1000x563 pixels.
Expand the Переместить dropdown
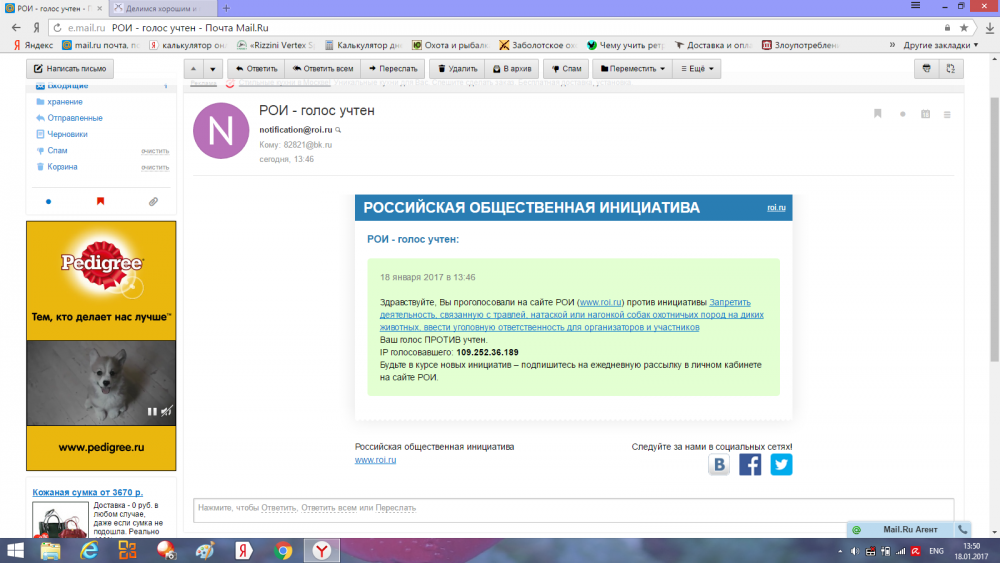(x=632, y=69)
